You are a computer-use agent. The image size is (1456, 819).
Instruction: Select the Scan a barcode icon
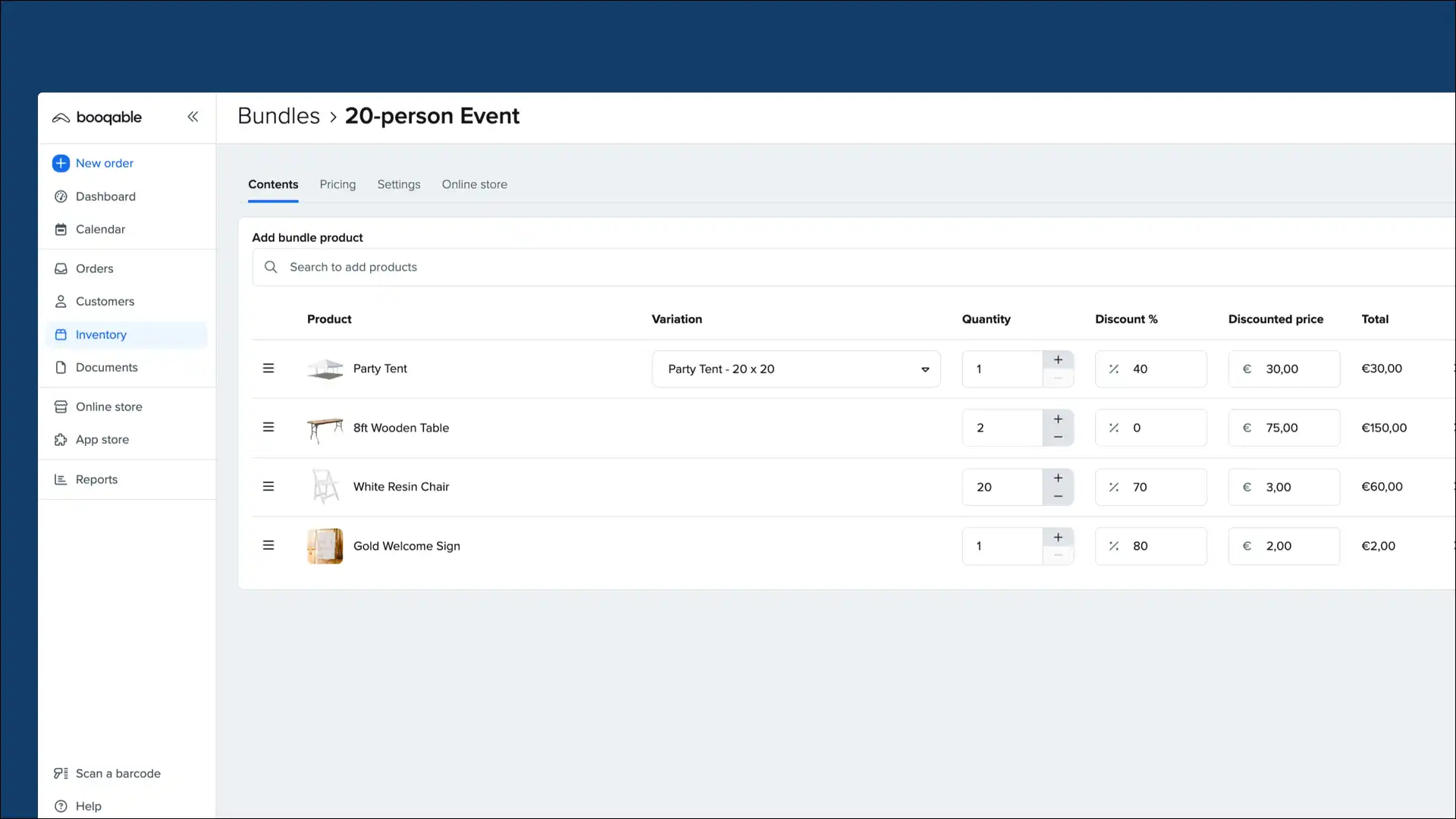pyautogui.click(x=61, y=773)
